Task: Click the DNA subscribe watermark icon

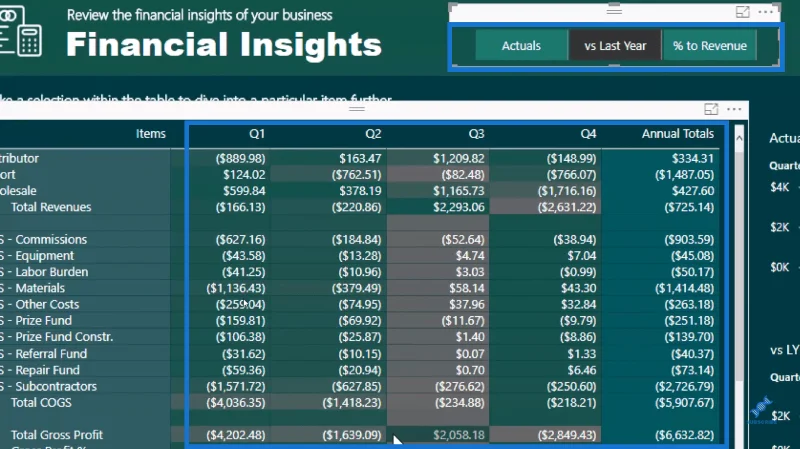Action: tap(761, 410)
